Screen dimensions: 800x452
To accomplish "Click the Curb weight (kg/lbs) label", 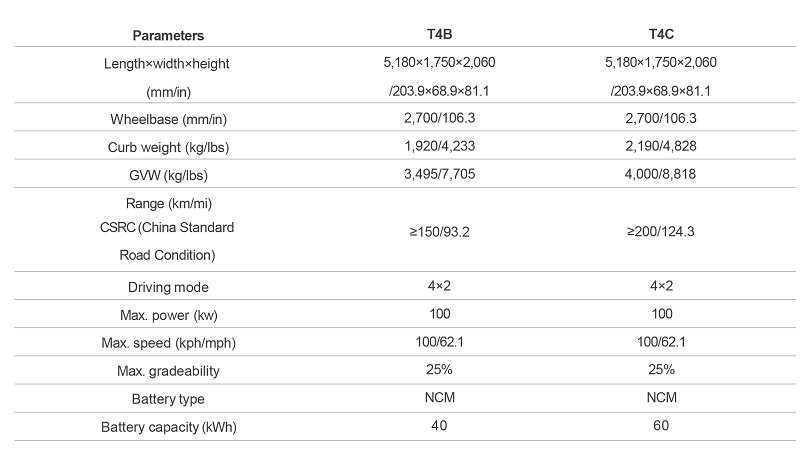I will click(167, 147).
